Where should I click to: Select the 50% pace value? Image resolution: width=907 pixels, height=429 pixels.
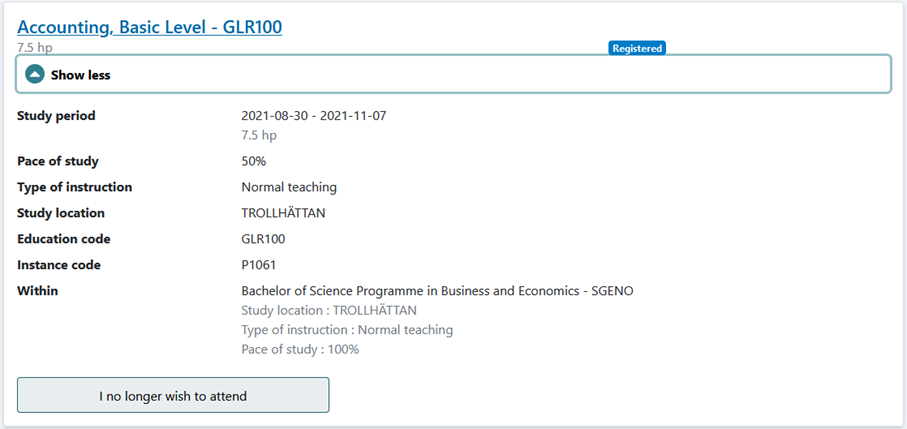(x=253, y=161)
